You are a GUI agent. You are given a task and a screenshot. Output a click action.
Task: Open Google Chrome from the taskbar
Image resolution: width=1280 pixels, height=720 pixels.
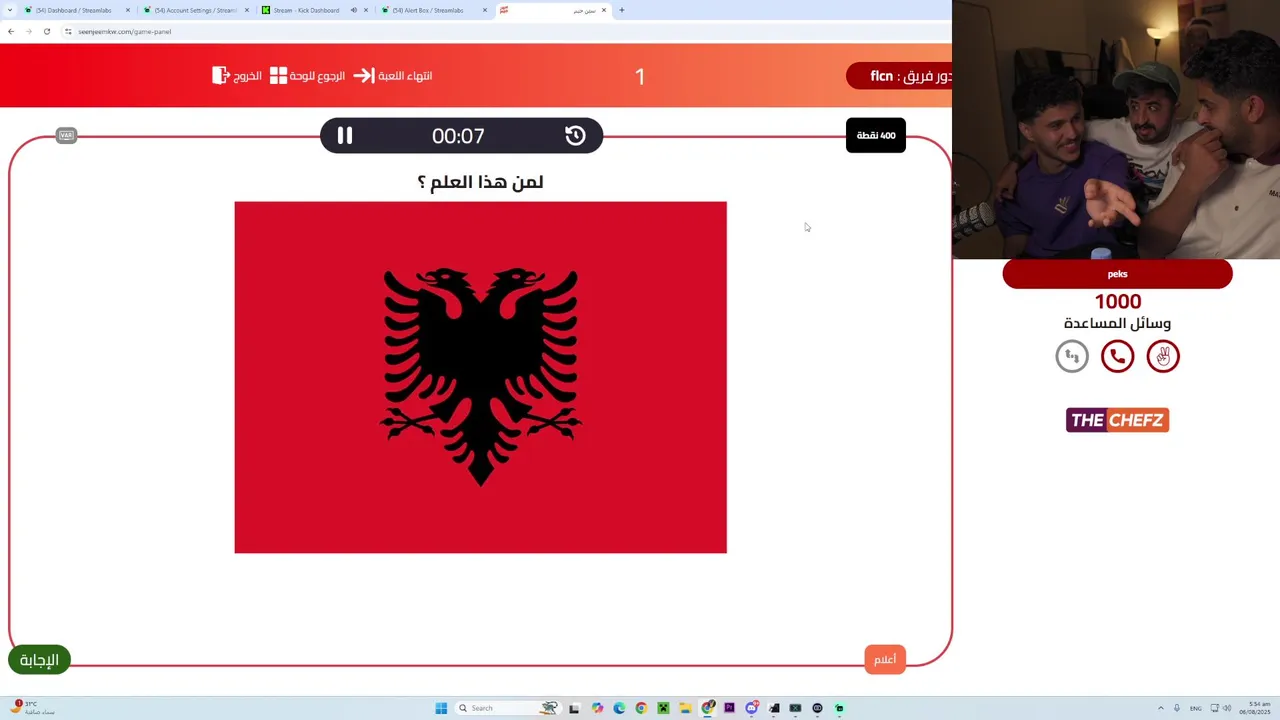(x=641, y=708)
